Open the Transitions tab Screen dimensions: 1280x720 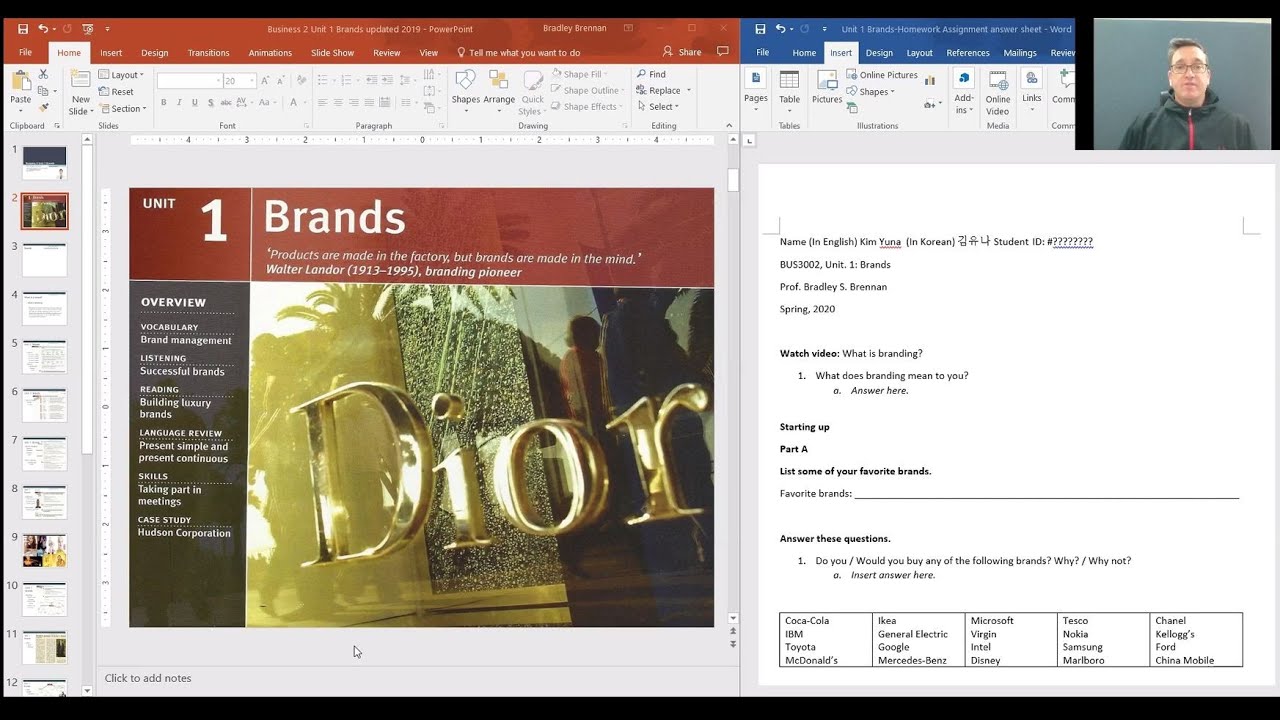coord(208,53)
